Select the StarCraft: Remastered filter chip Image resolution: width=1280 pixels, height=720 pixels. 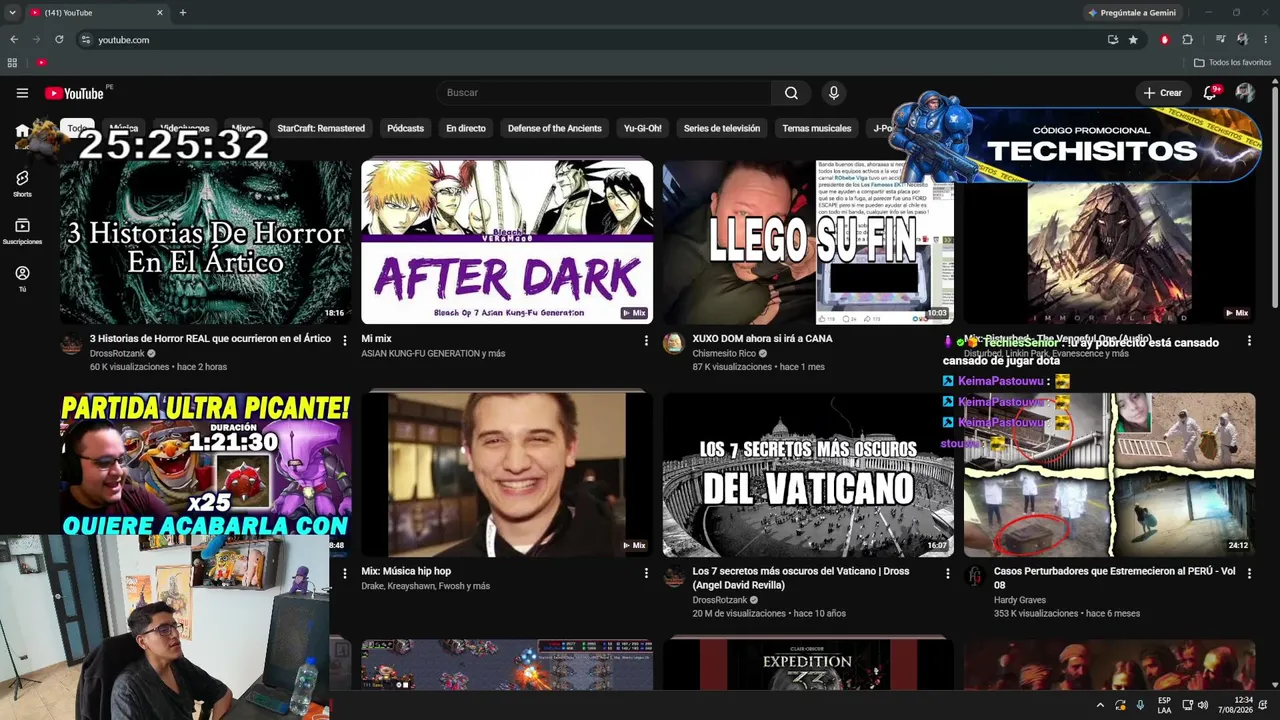[321, 128]
